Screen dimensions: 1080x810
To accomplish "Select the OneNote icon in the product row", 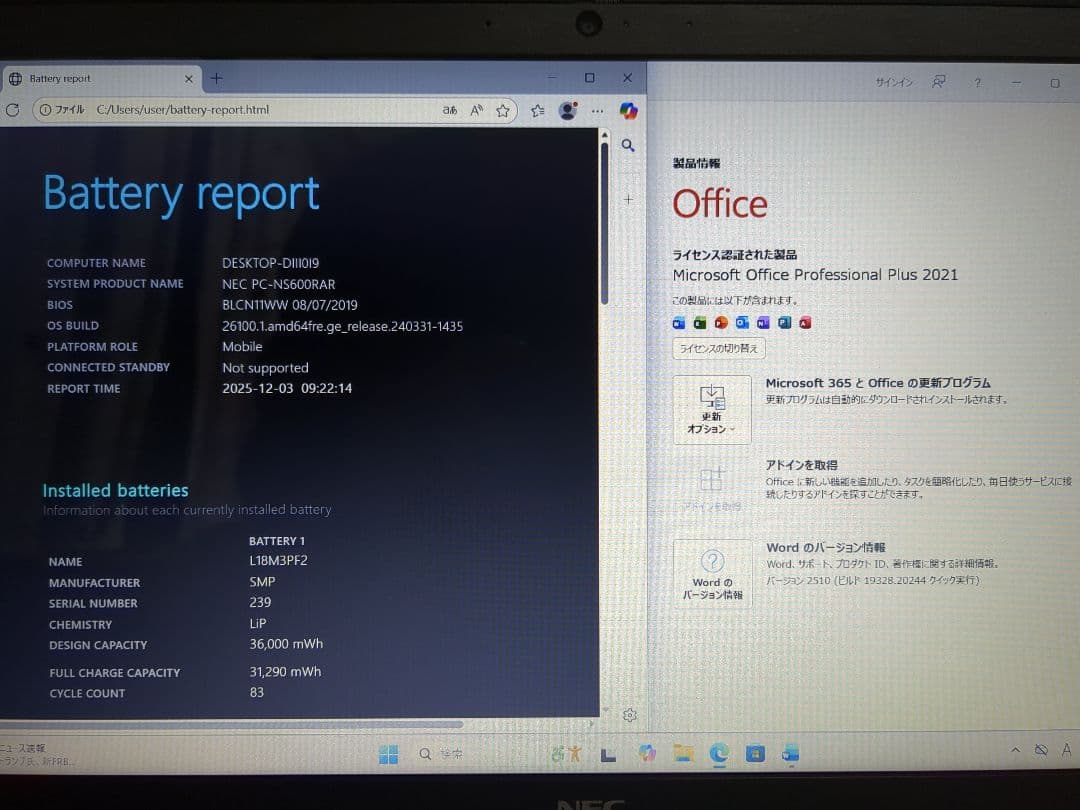I will click(x=762, y=322).
